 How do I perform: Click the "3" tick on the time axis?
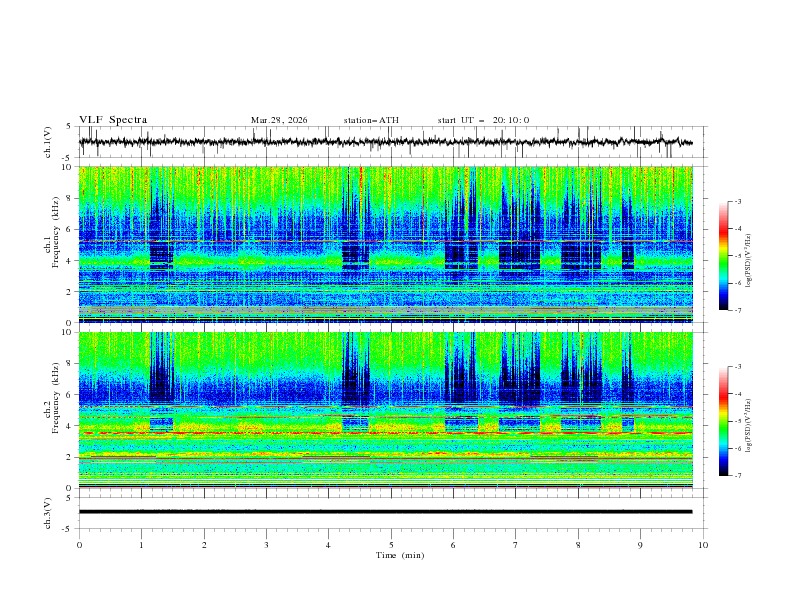(x=266, y=545)
